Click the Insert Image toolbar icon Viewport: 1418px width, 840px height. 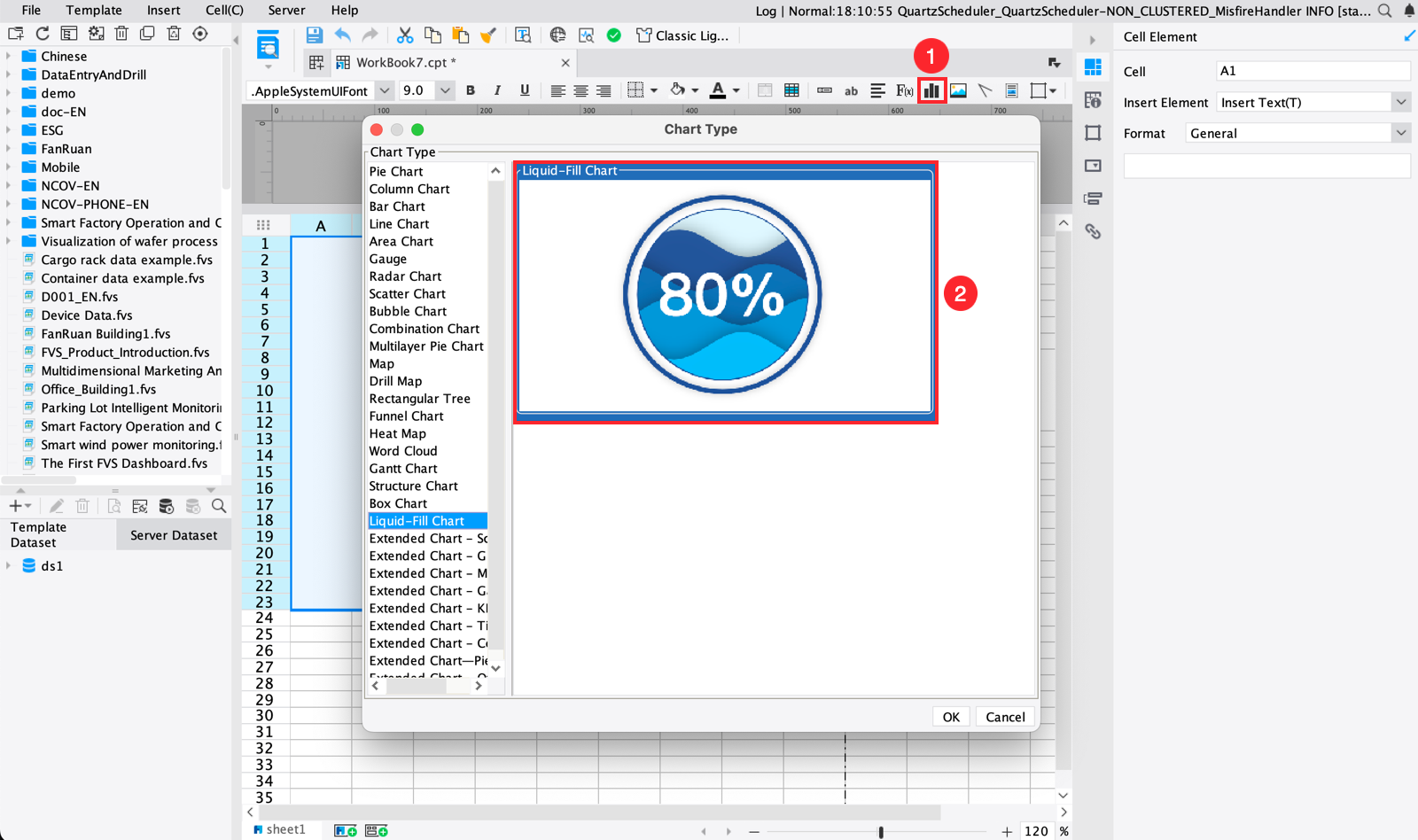[x=958, y=90]
